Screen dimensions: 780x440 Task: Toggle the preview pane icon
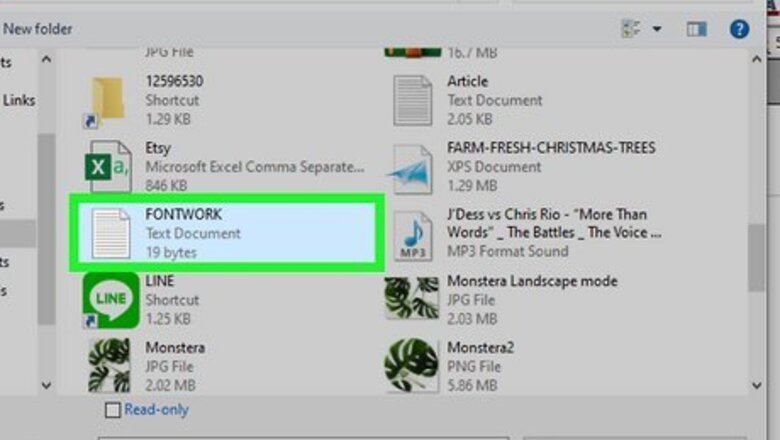696,29
